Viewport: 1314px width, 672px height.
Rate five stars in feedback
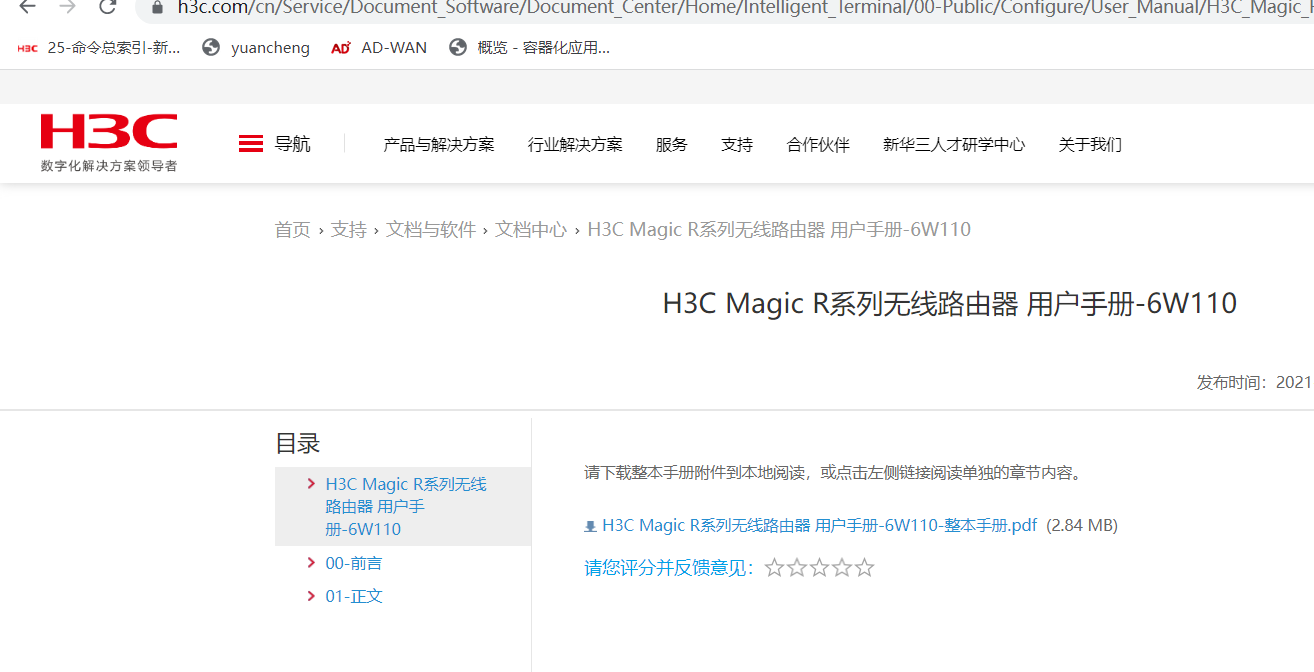click(864, 568)
